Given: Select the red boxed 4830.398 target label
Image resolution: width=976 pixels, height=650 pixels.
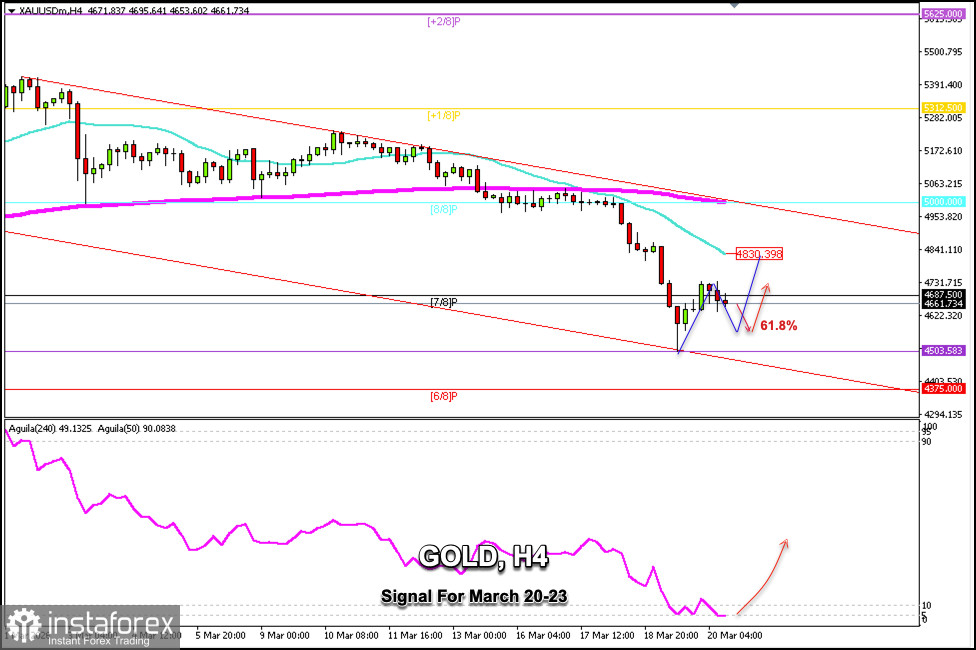Looking at the screenshot, I should pyautogui.click(x=759, y=253).
